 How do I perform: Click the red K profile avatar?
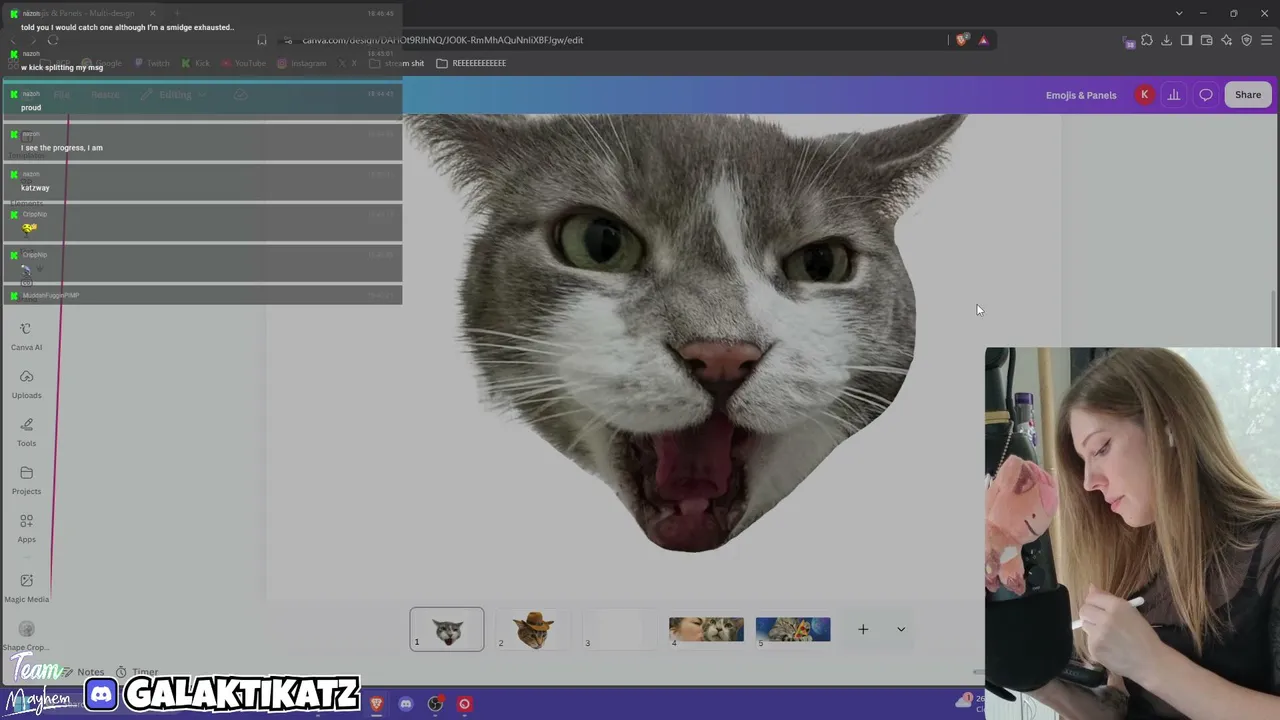click(x=1144, y=95)
